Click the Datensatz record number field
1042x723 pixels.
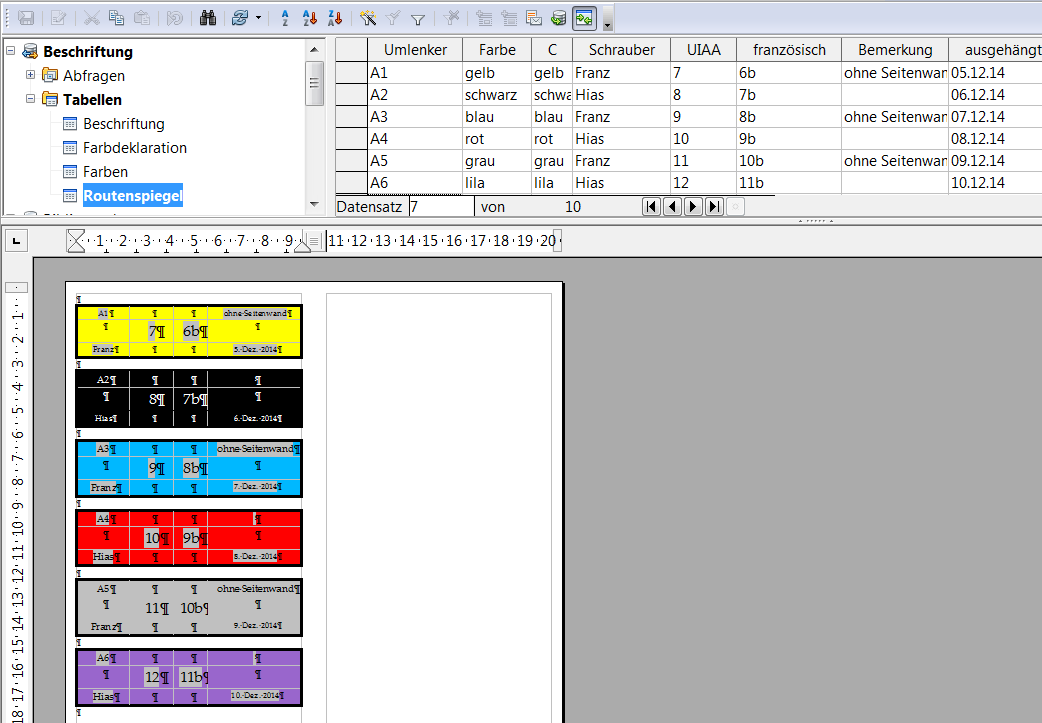(x=440, y=206)
